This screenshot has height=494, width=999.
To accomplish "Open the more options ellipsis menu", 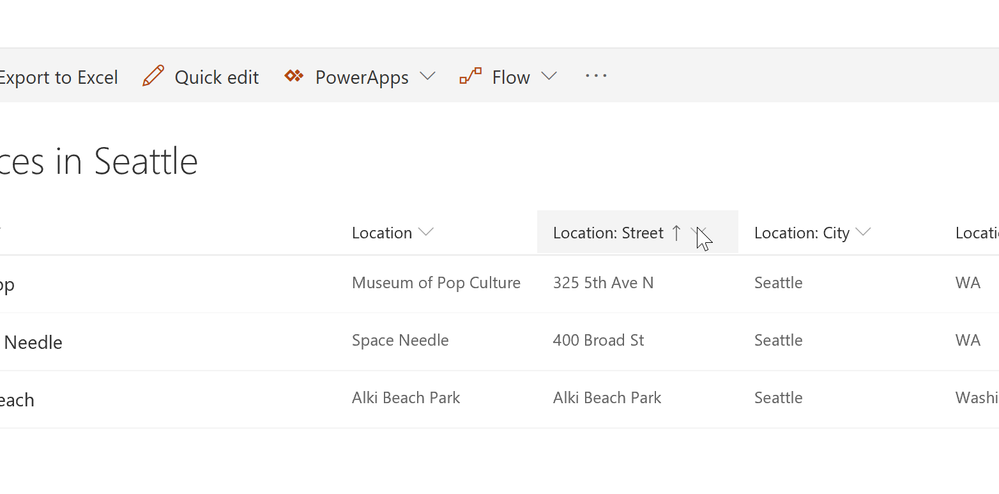I will (x=596, y=76).
